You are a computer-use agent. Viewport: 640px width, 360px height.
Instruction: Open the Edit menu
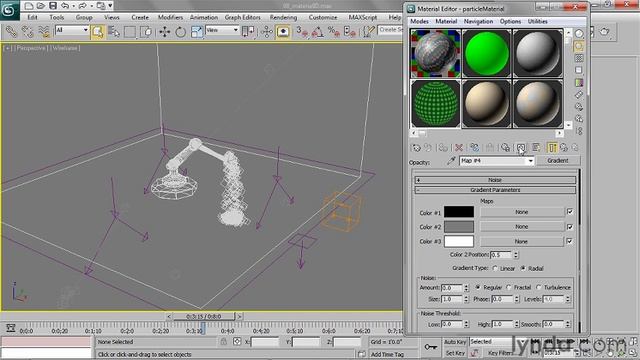[32, 17]
